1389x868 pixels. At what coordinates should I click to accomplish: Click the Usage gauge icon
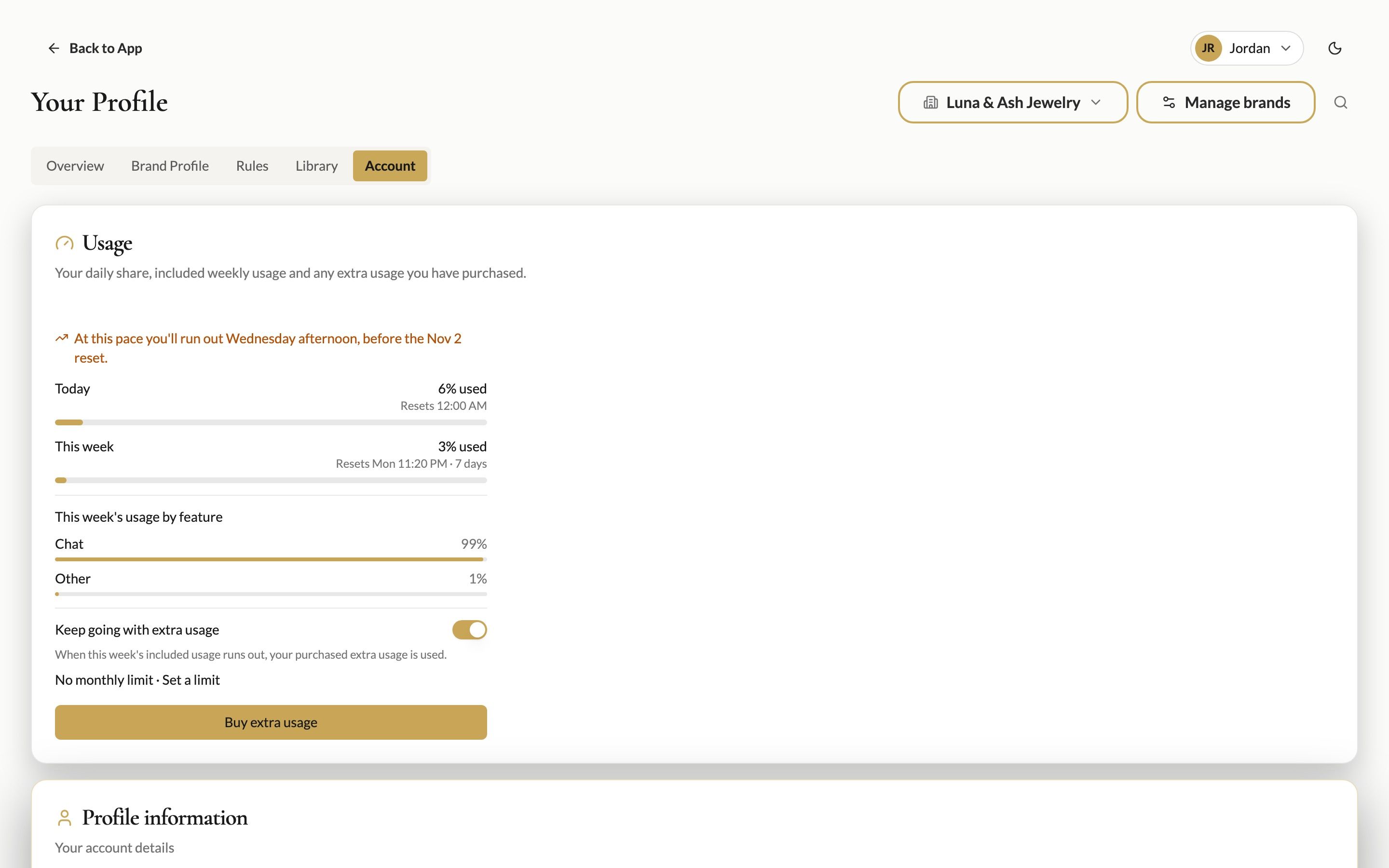tap(64, 243)
